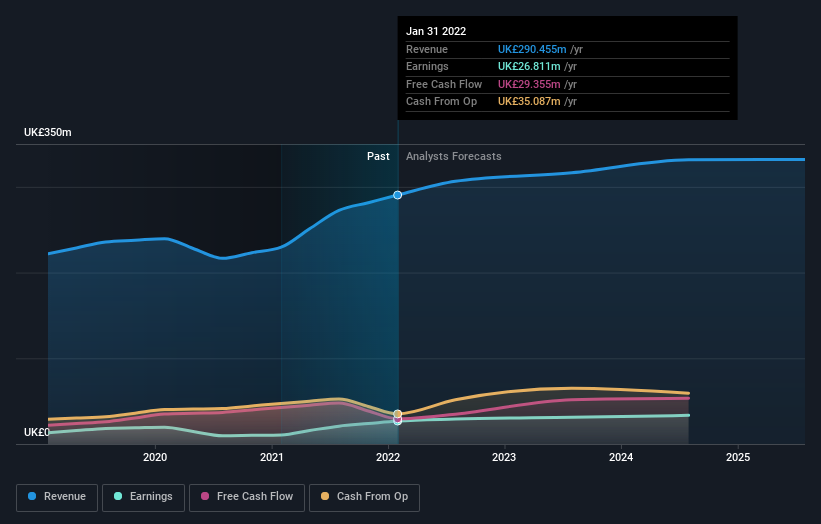Click the 2021 x-axis label
Viewport: 821px width, 524px height.
click(x=271, y=457)
